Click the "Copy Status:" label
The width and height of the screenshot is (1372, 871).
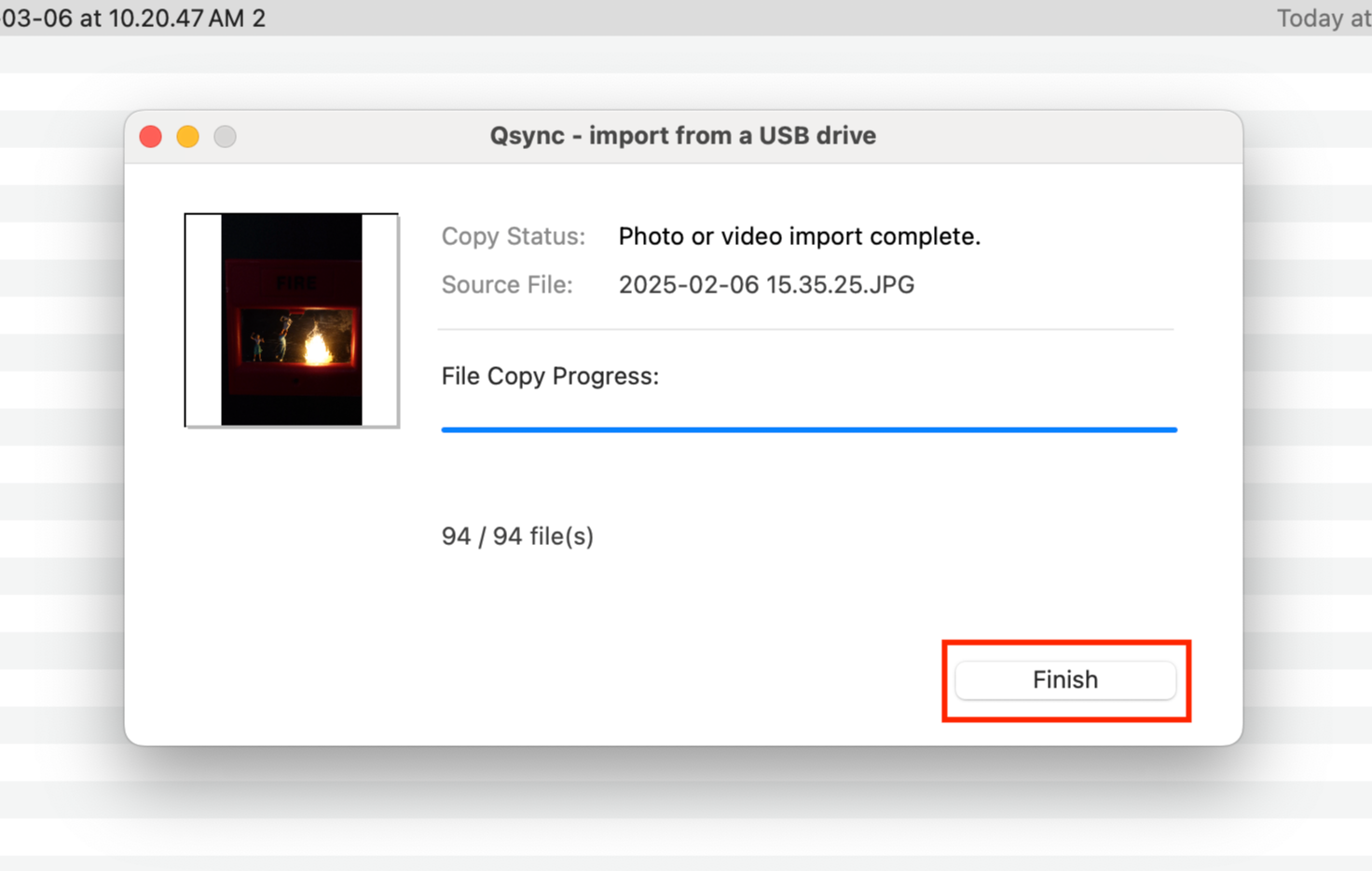(x=513, y=237)
